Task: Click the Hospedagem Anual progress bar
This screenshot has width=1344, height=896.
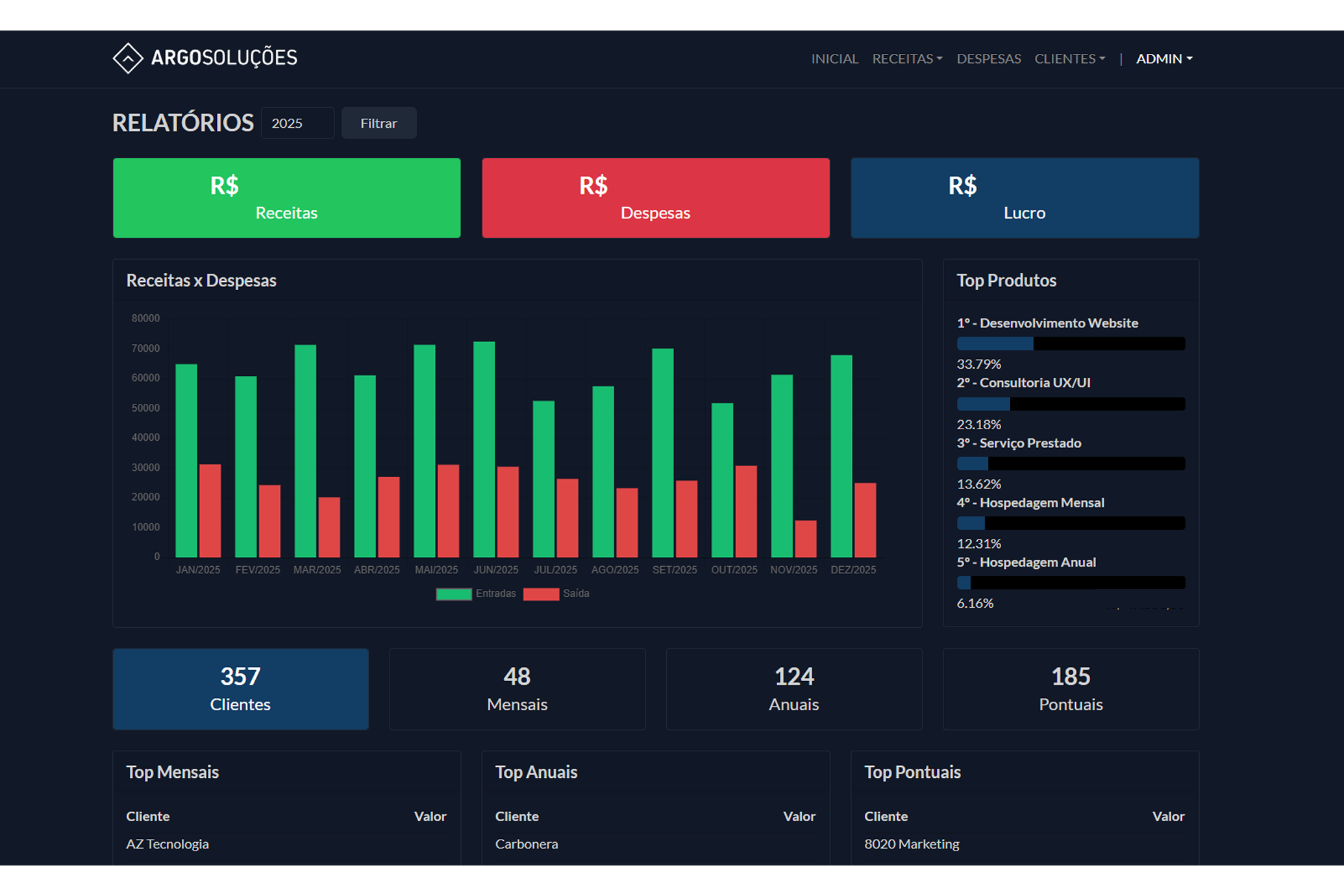Action: pyautogui.click(x=1071, y=582)
